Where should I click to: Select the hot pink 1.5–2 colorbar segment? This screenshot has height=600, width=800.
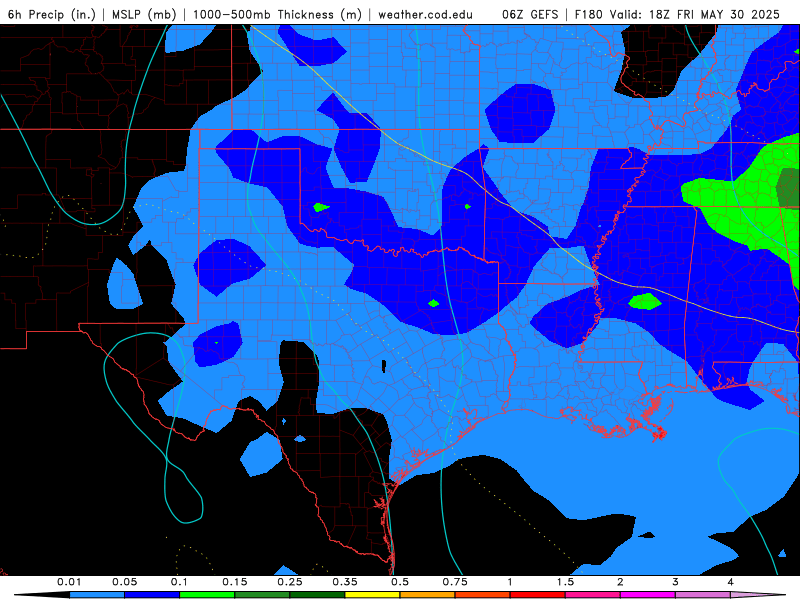click(593, 595)
